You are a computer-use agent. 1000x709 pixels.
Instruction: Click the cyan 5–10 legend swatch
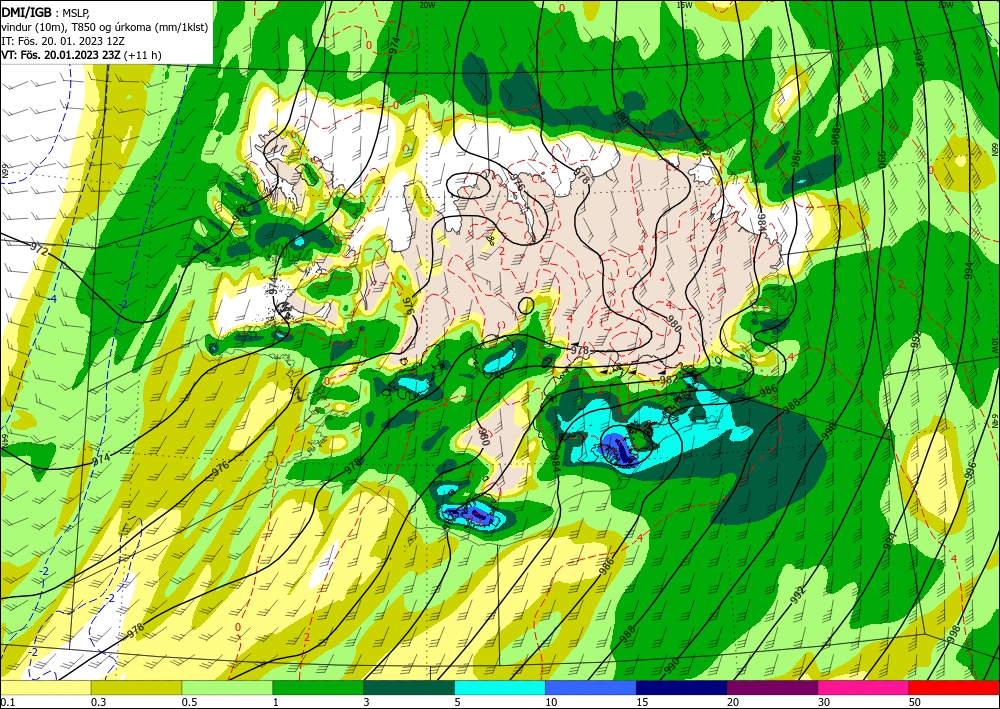click(500, 687)
